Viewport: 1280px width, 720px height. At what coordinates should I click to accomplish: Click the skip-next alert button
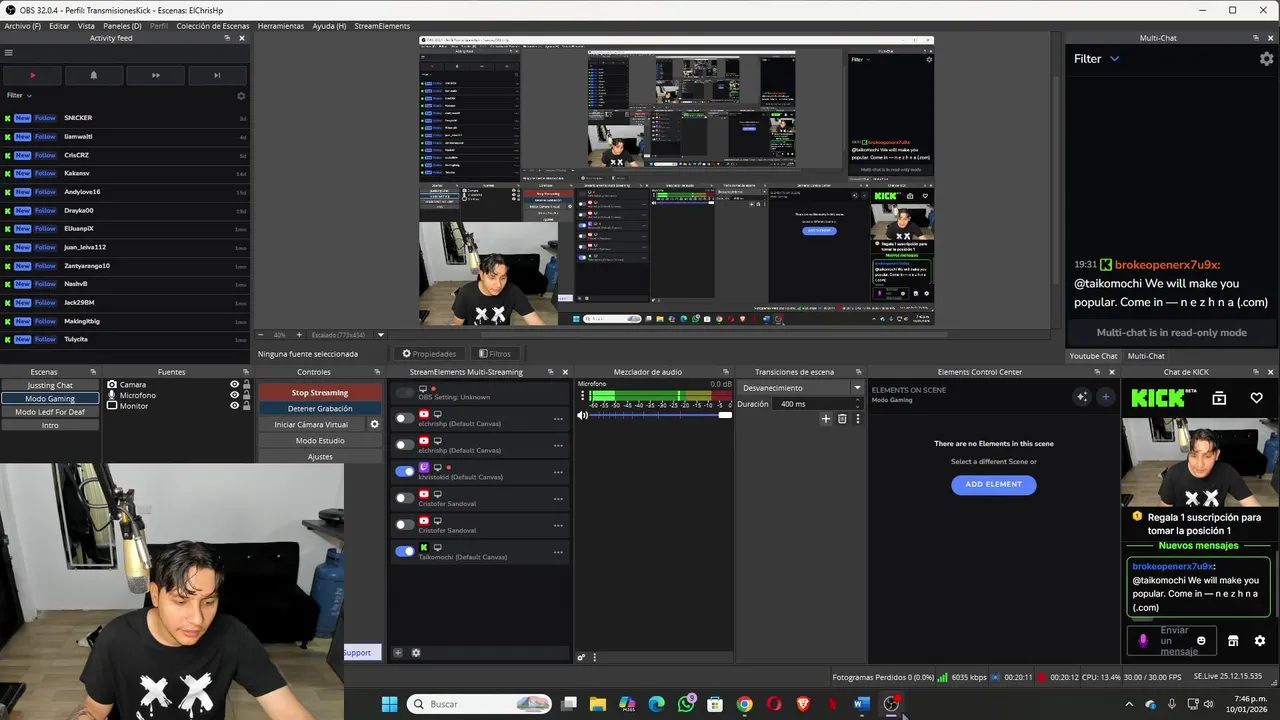(x=217, y=75)
